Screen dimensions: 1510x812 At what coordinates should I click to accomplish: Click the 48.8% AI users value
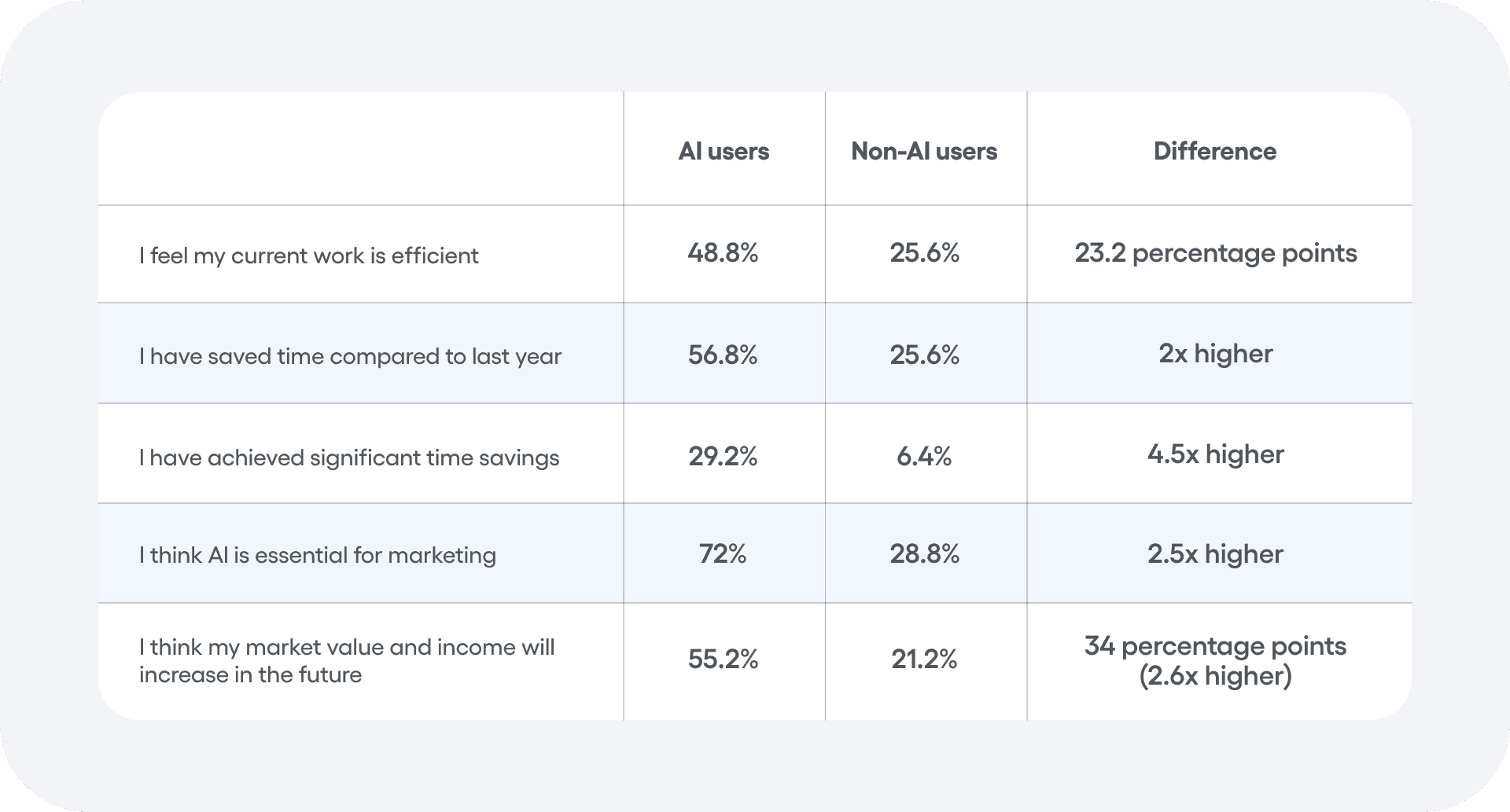tap(723, 253)
